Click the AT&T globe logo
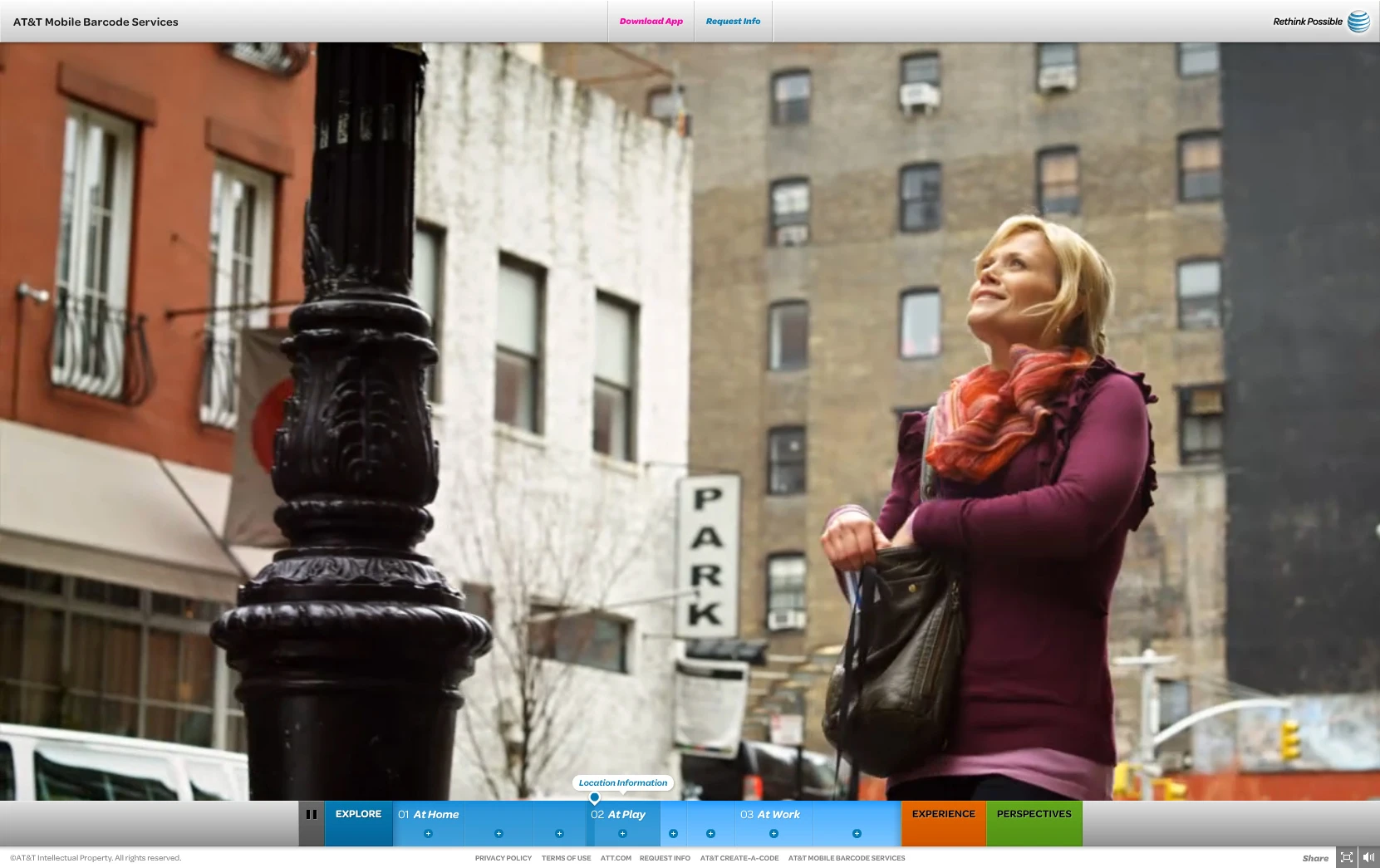Viewport: 1380px width, 868px height. (x=1359, y=22)
